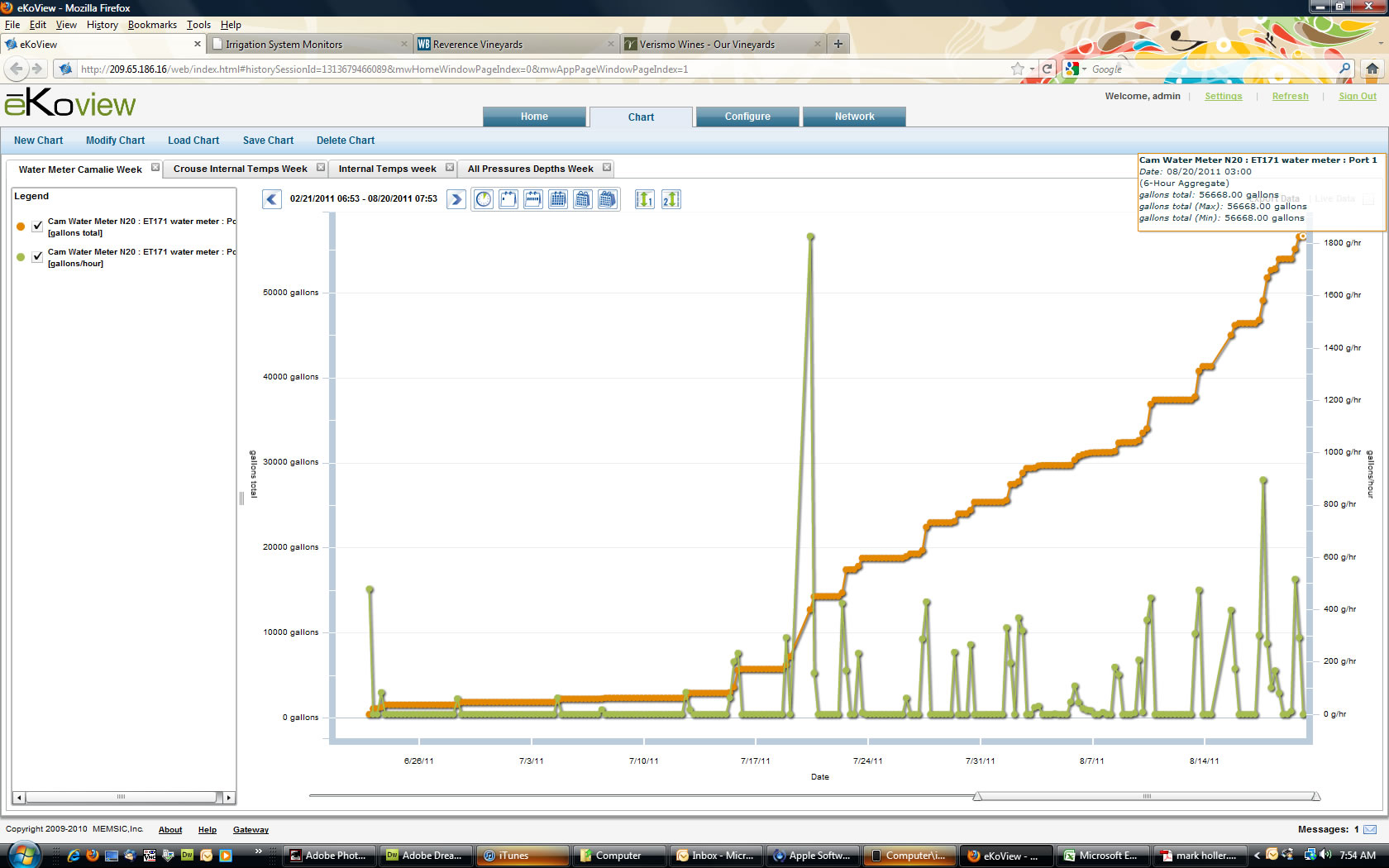Click the Save Chart button
Image resolution: width=1389 pixels, height=868 pixels.
(x=268, y=141)
